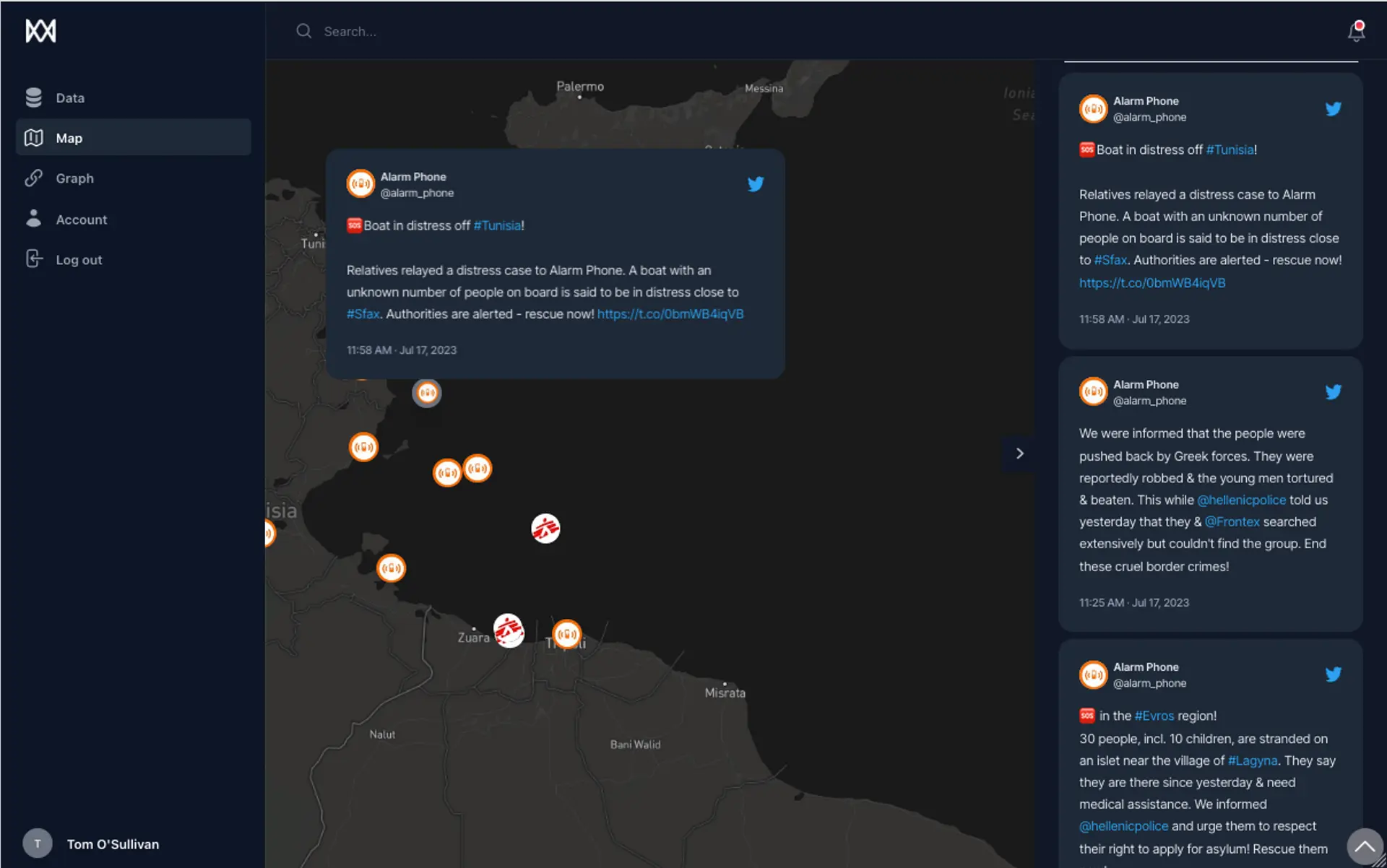Screen dimensions: 1387x868
Task: Click the Tom O'Sullivan user avatar
Action: (38, 843)
